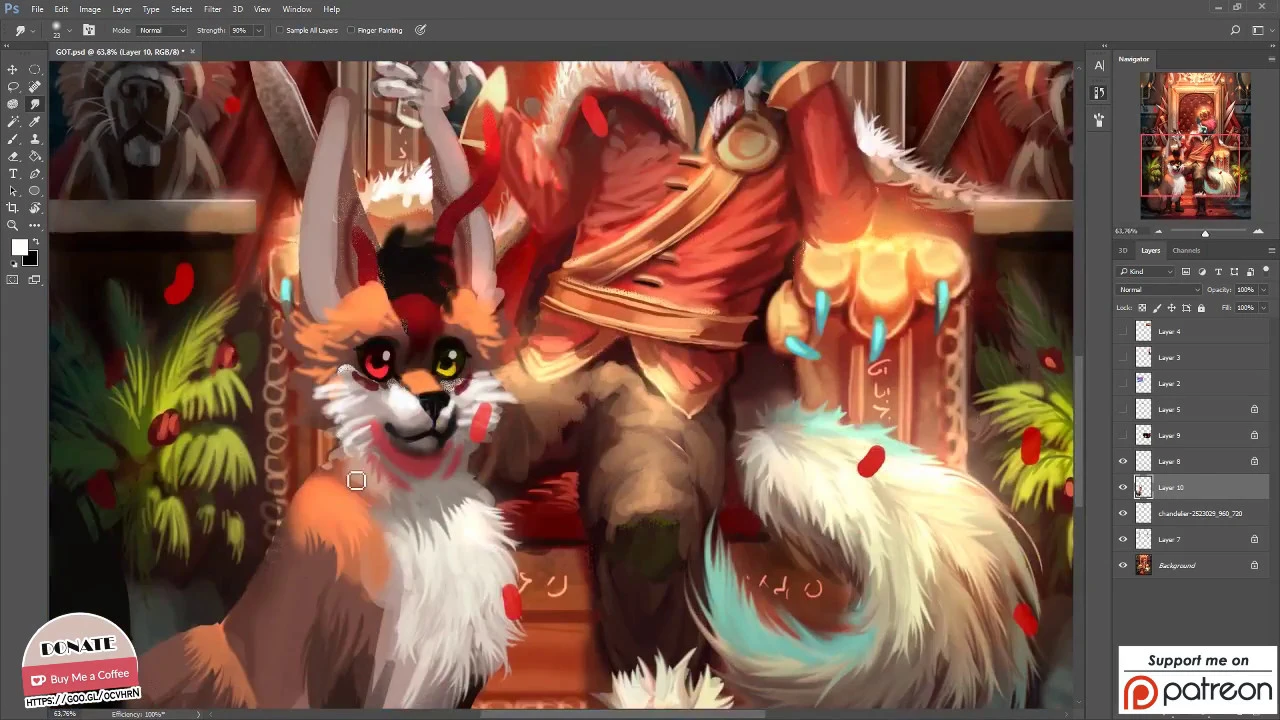Change screen mode from the toolbox
The width and height of the screenshot is (1280, 720).
click(35, 280)
